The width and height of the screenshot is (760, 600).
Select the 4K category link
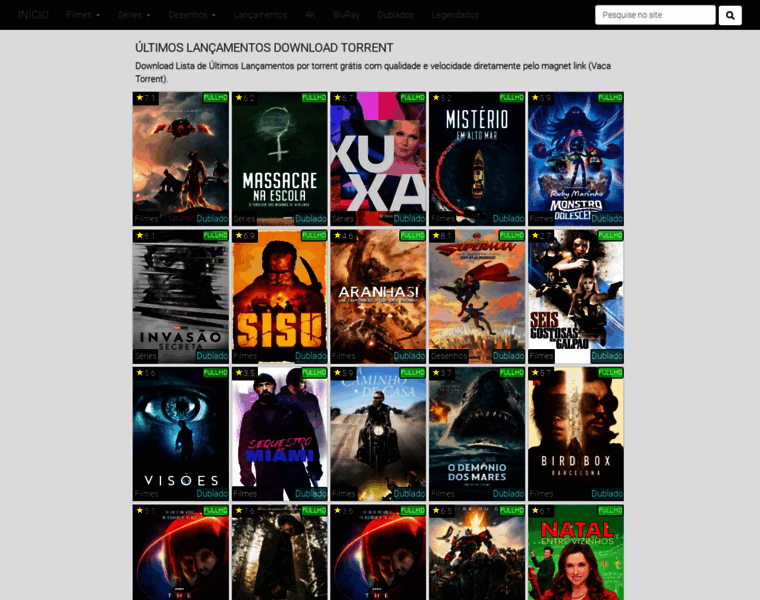click(x=310, y=15)
